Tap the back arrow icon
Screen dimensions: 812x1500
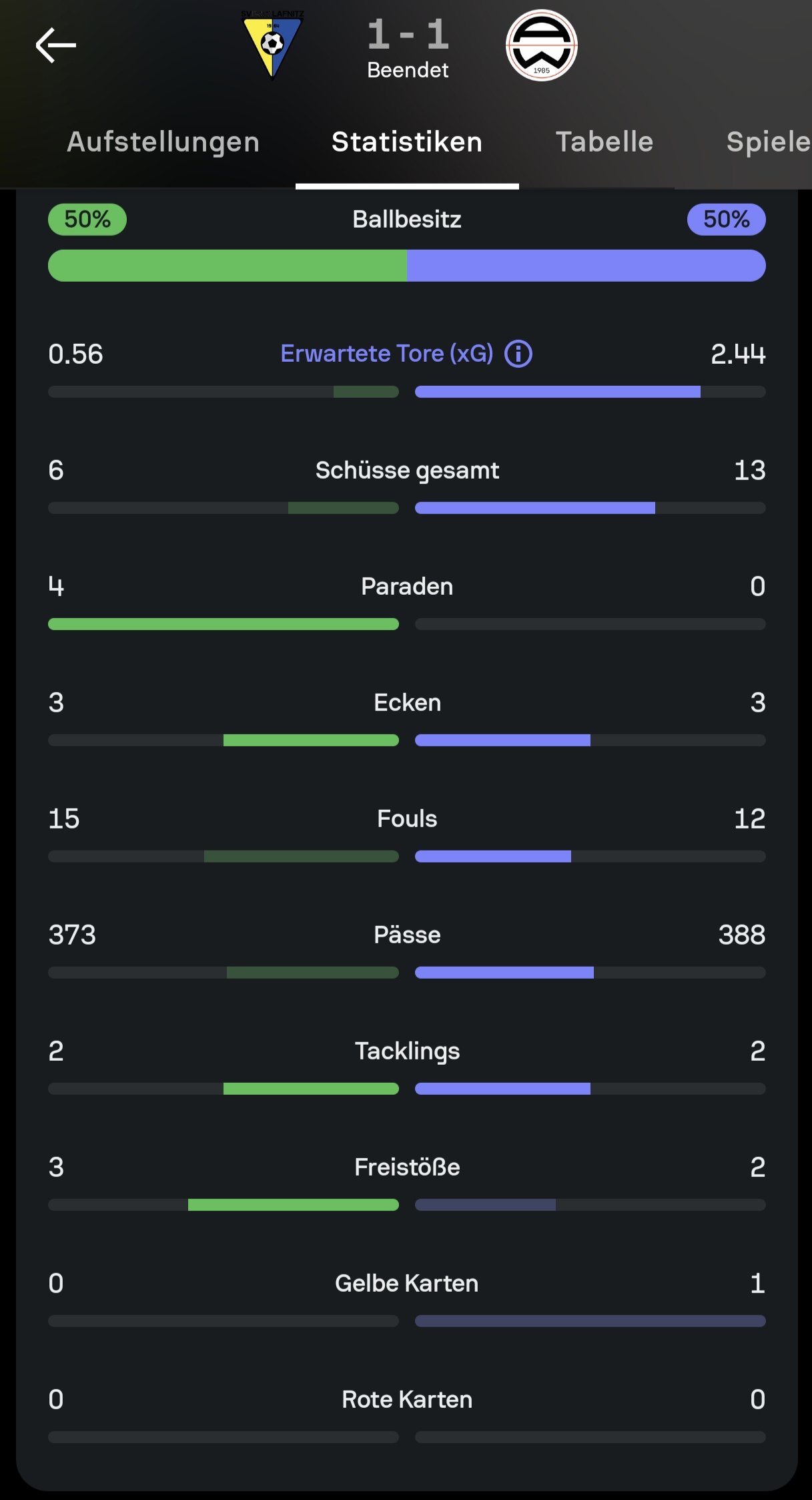click(x=56, y=45)
